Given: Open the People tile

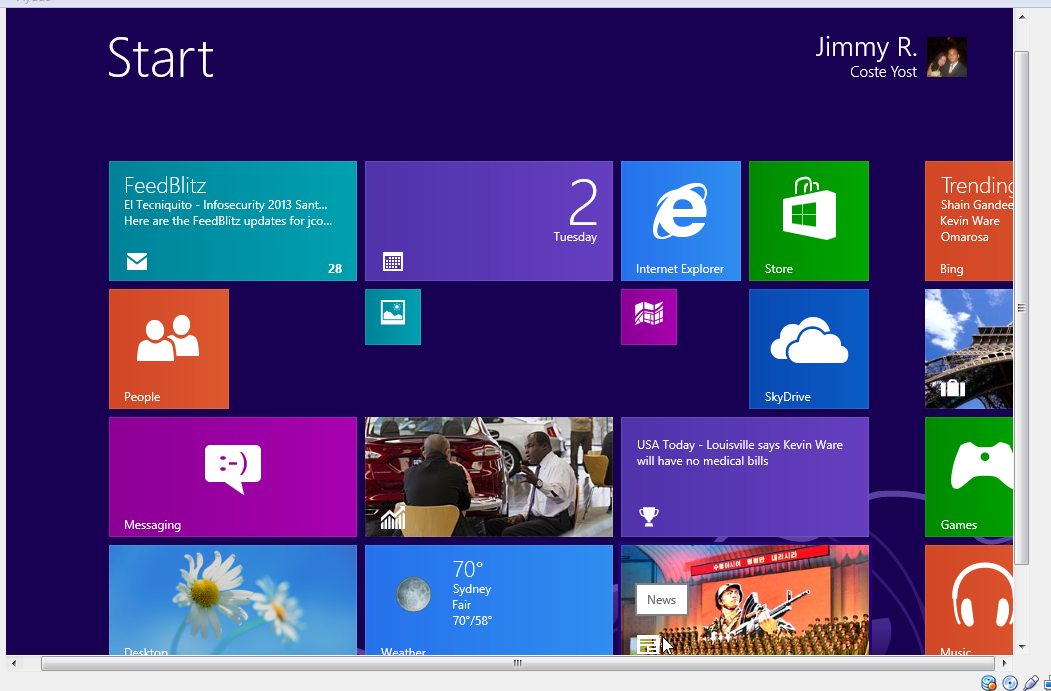Looking at the screenshot, I should [x=169, y=349].
